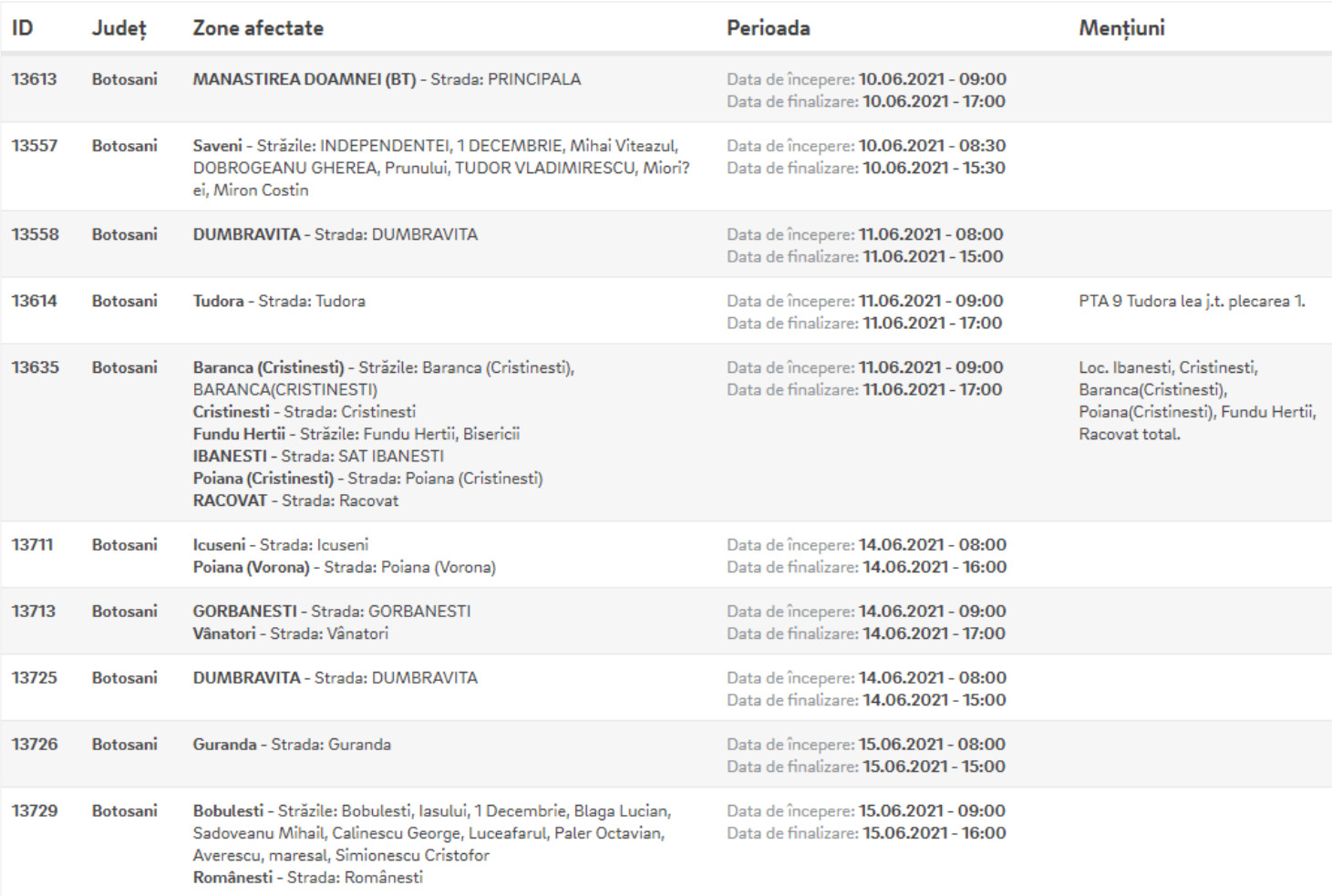Screen dimensions: 1332x896
Task: Select row ID 13614
Action: coord(34,301)
